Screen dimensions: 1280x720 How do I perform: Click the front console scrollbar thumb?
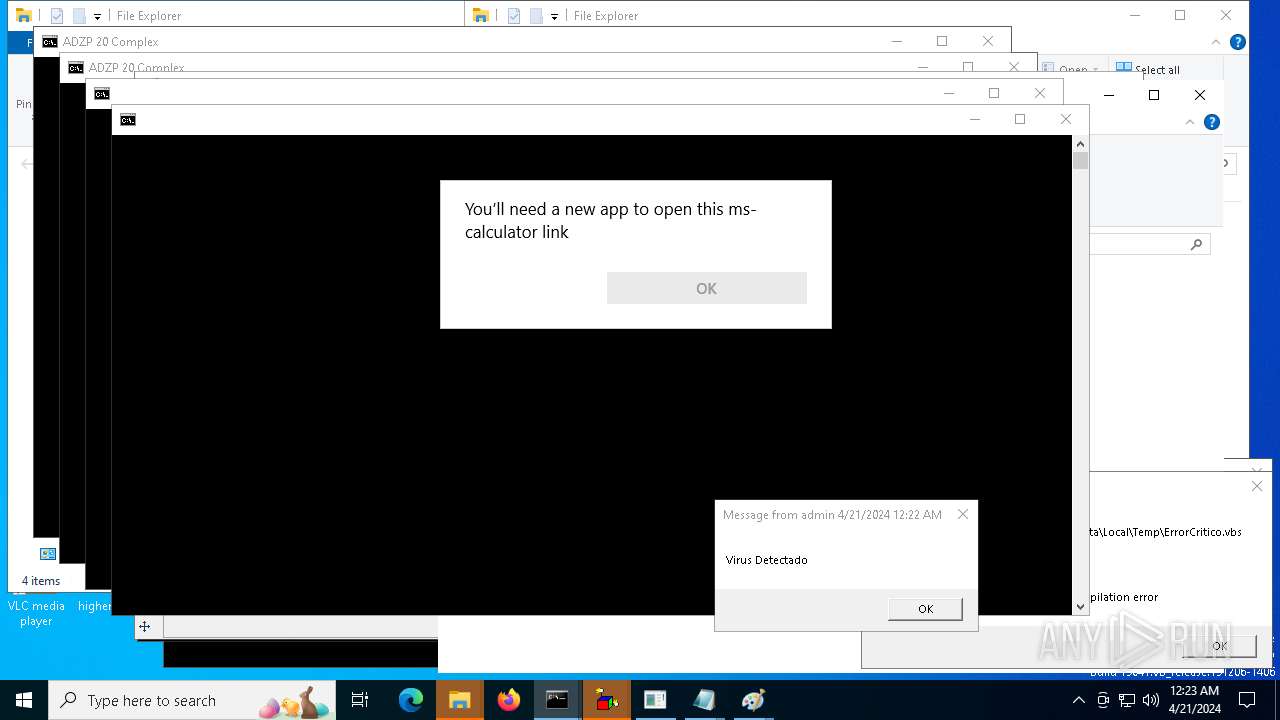click(1080, 161)
